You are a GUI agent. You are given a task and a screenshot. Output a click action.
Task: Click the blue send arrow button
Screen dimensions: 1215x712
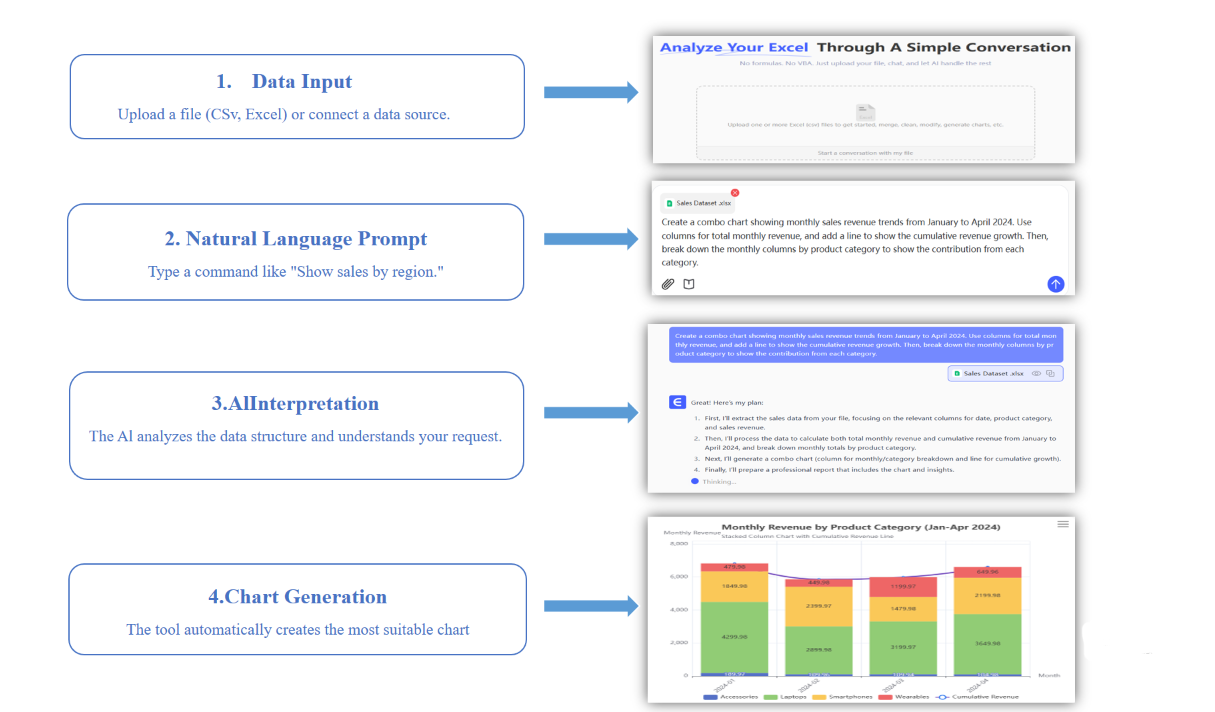pyautogui.click(x=1055, y=284)
